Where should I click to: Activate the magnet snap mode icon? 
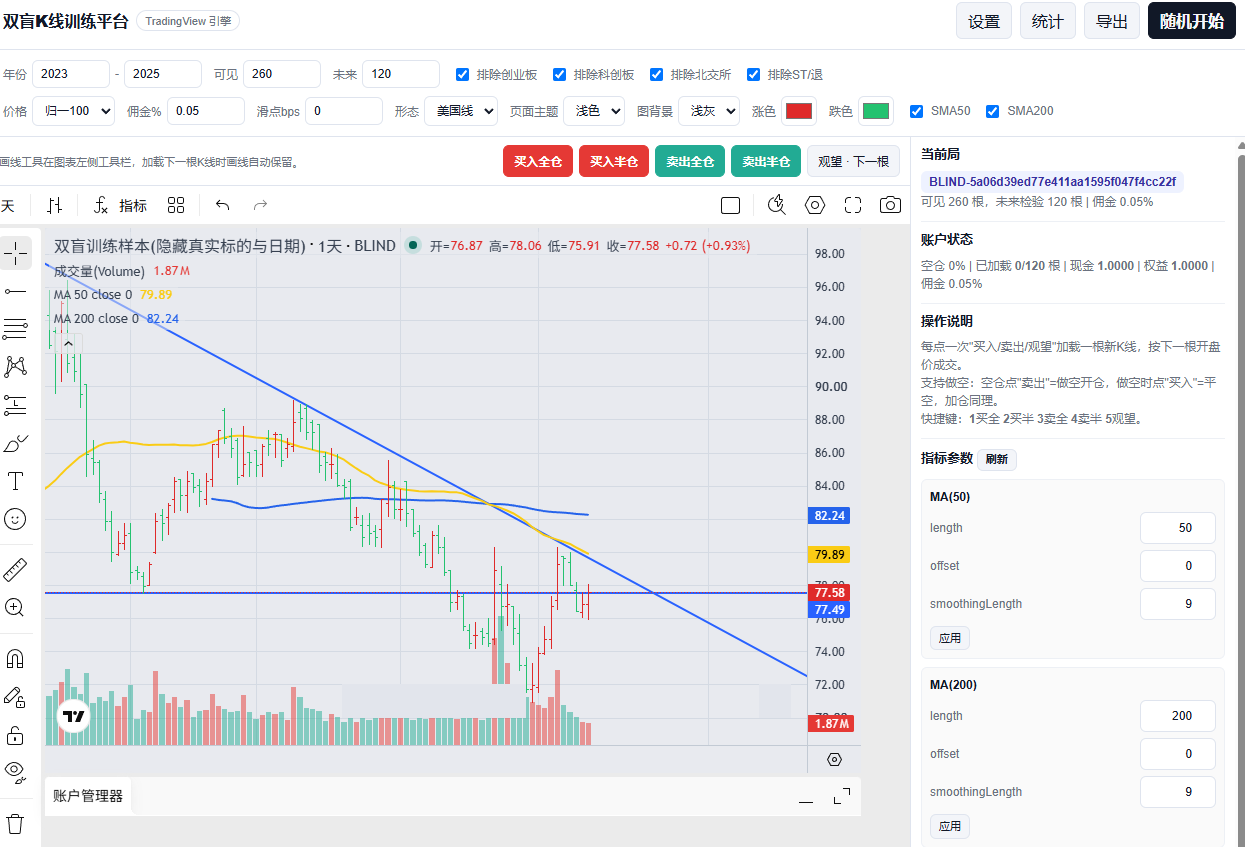pos(15,659)
